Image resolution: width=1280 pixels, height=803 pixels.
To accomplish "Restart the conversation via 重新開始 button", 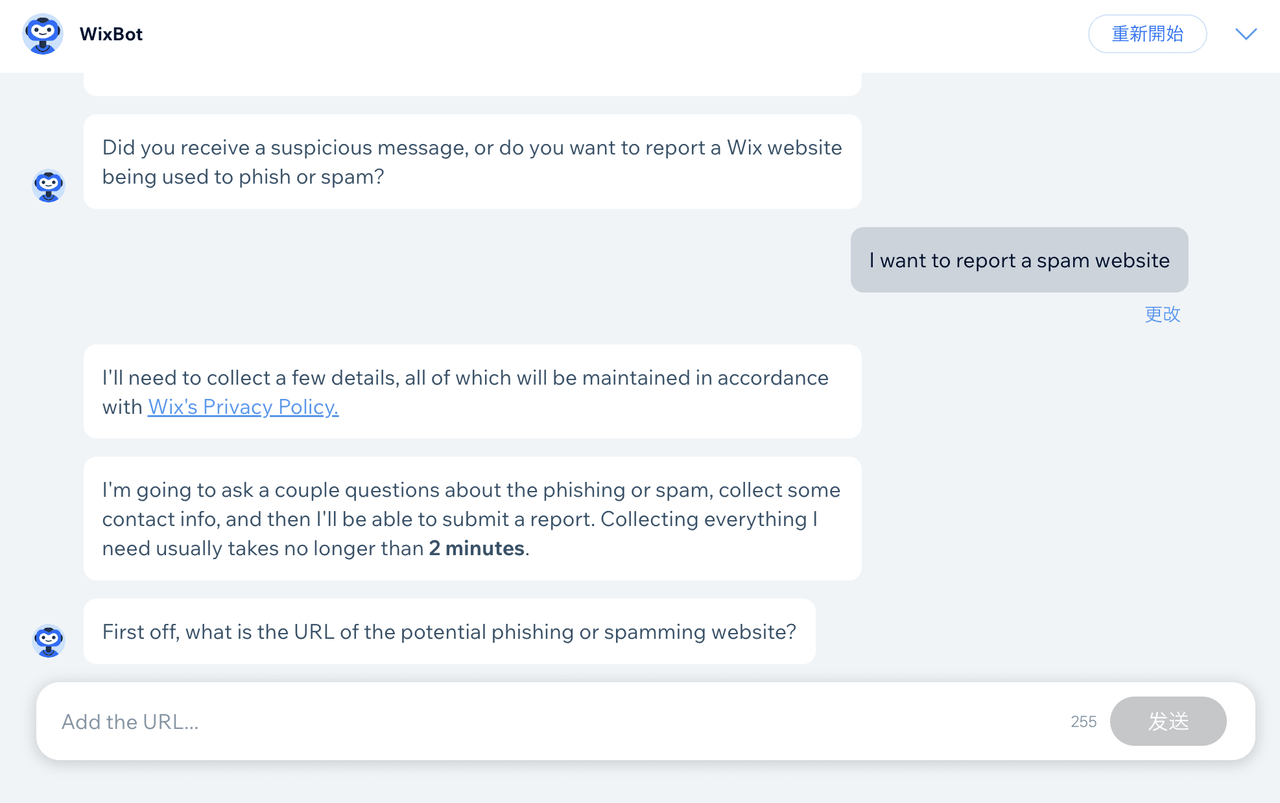I will pyautogui.click(x=1147, y=34).
